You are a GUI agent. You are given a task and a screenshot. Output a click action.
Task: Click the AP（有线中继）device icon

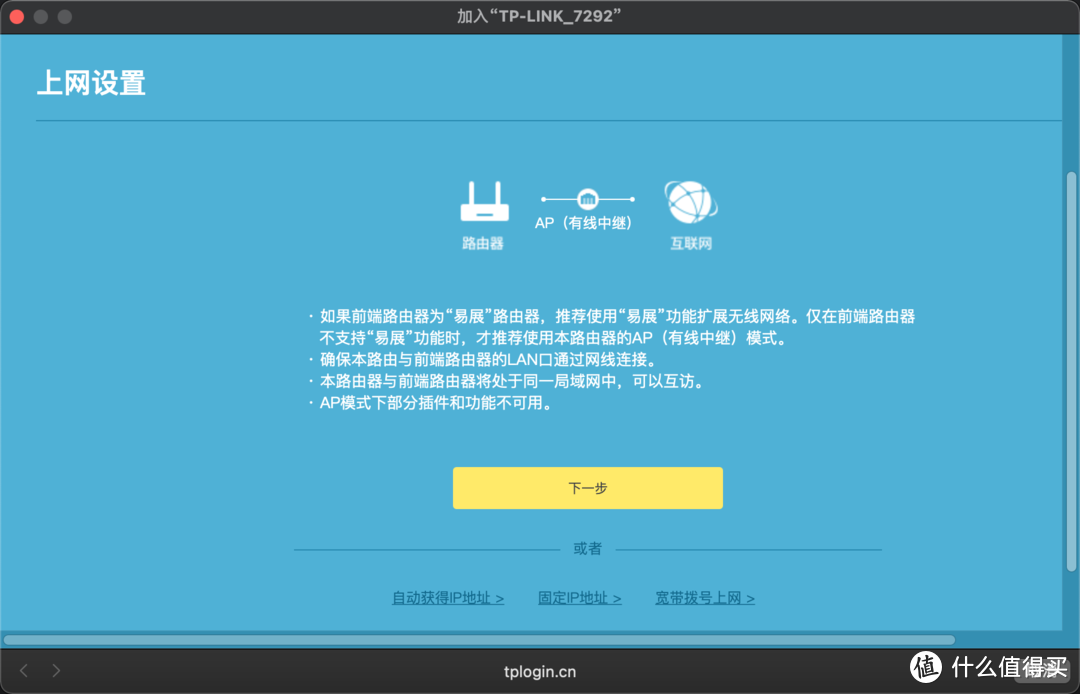pyautogui.click(x=587, y=199)
